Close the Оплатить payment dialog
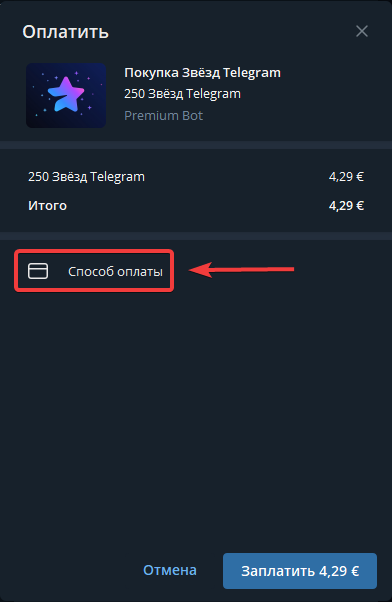This screenshot has width=392, height=602. 362,31
